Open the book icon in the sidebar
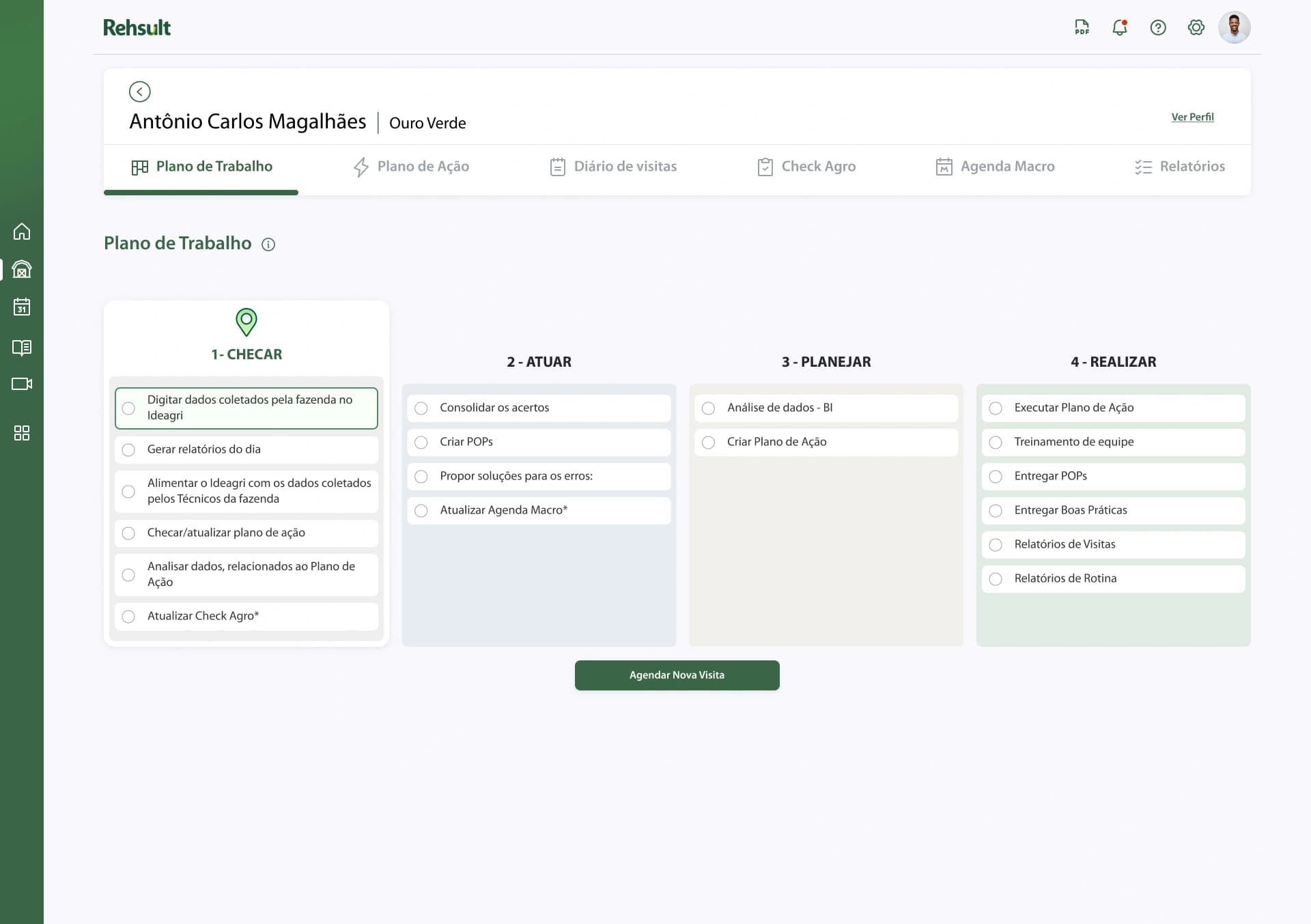Screen dimensions: 1311x924 22,348
